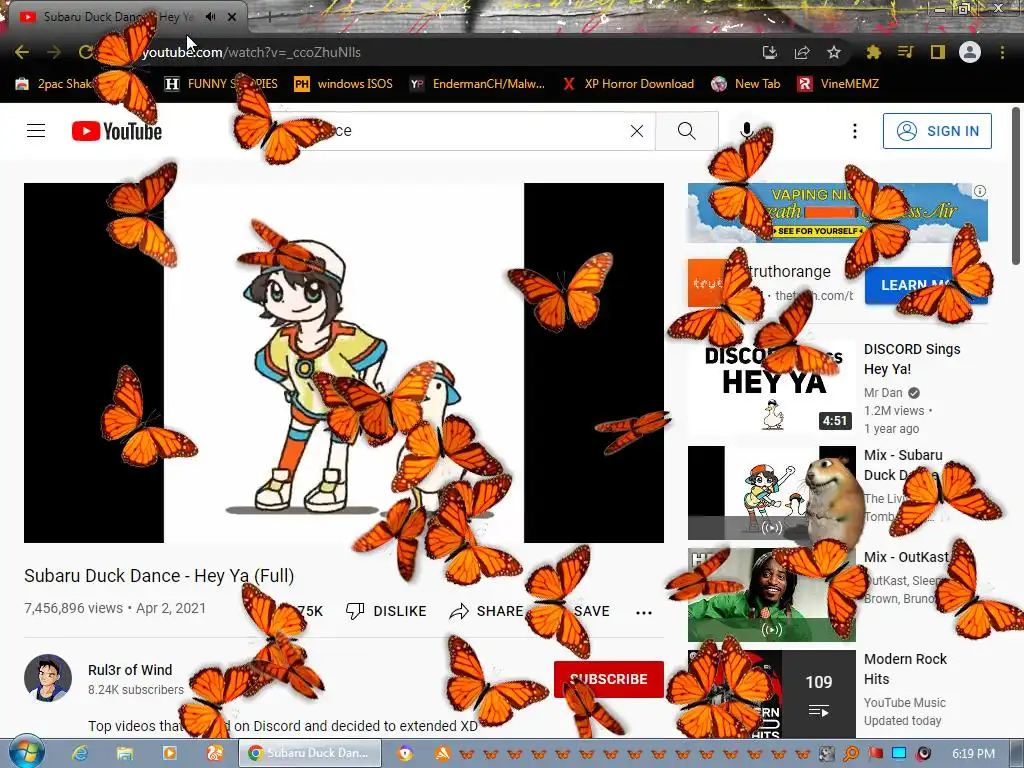Click the page vertical scrollbar
Screen dimensions: 1024x768
[x=1016, y=186]
